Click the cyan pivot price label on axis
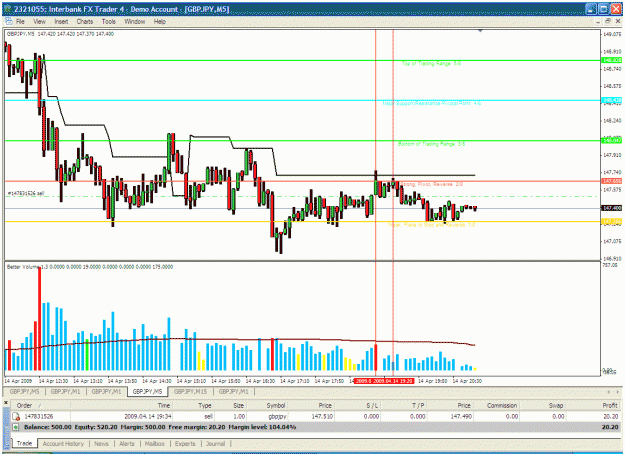This screenshot has height=454, width=625. (611, 100)
